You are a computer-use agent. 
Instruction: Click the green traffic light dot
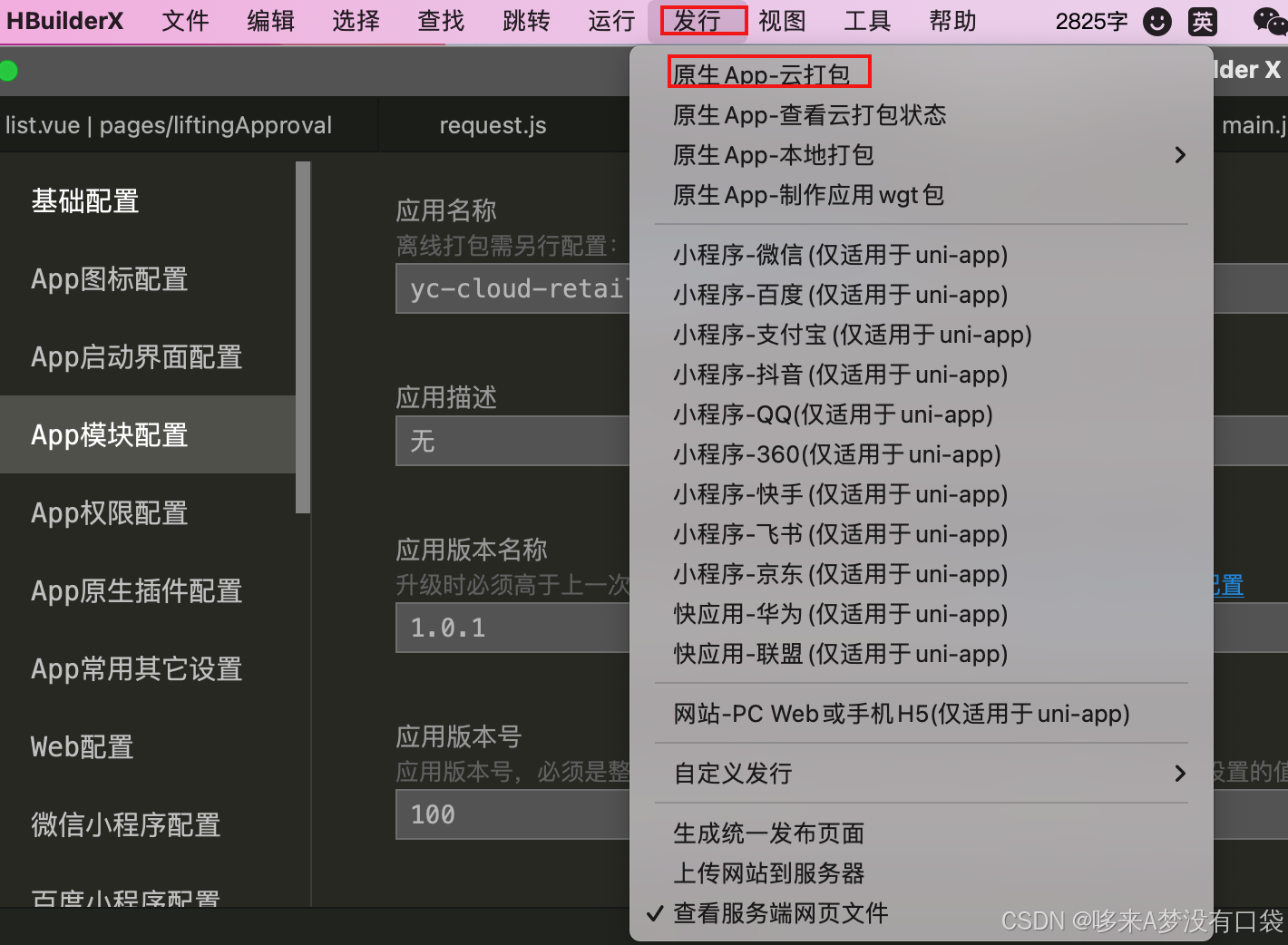[x=9, y=70]
